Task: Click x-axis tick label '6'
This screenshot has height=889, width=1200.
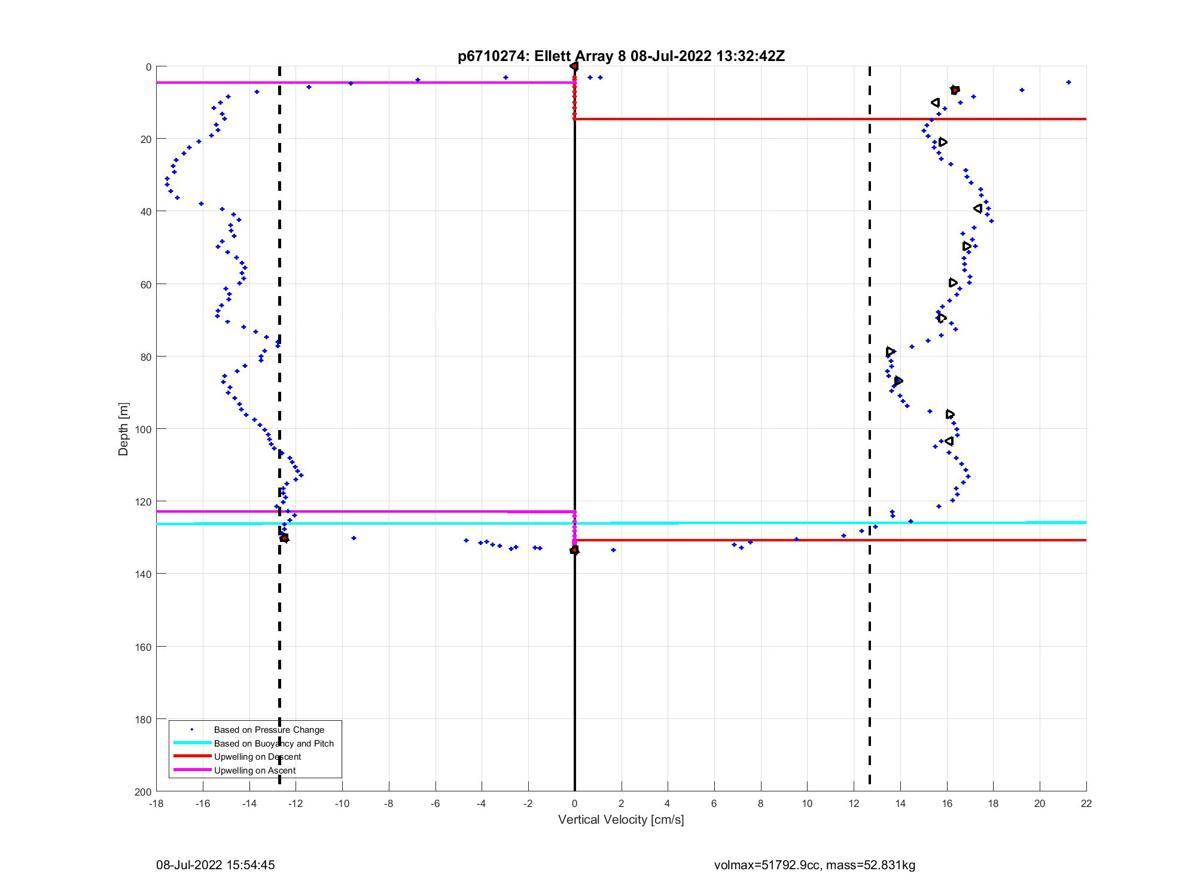Action: click(714, 803)
